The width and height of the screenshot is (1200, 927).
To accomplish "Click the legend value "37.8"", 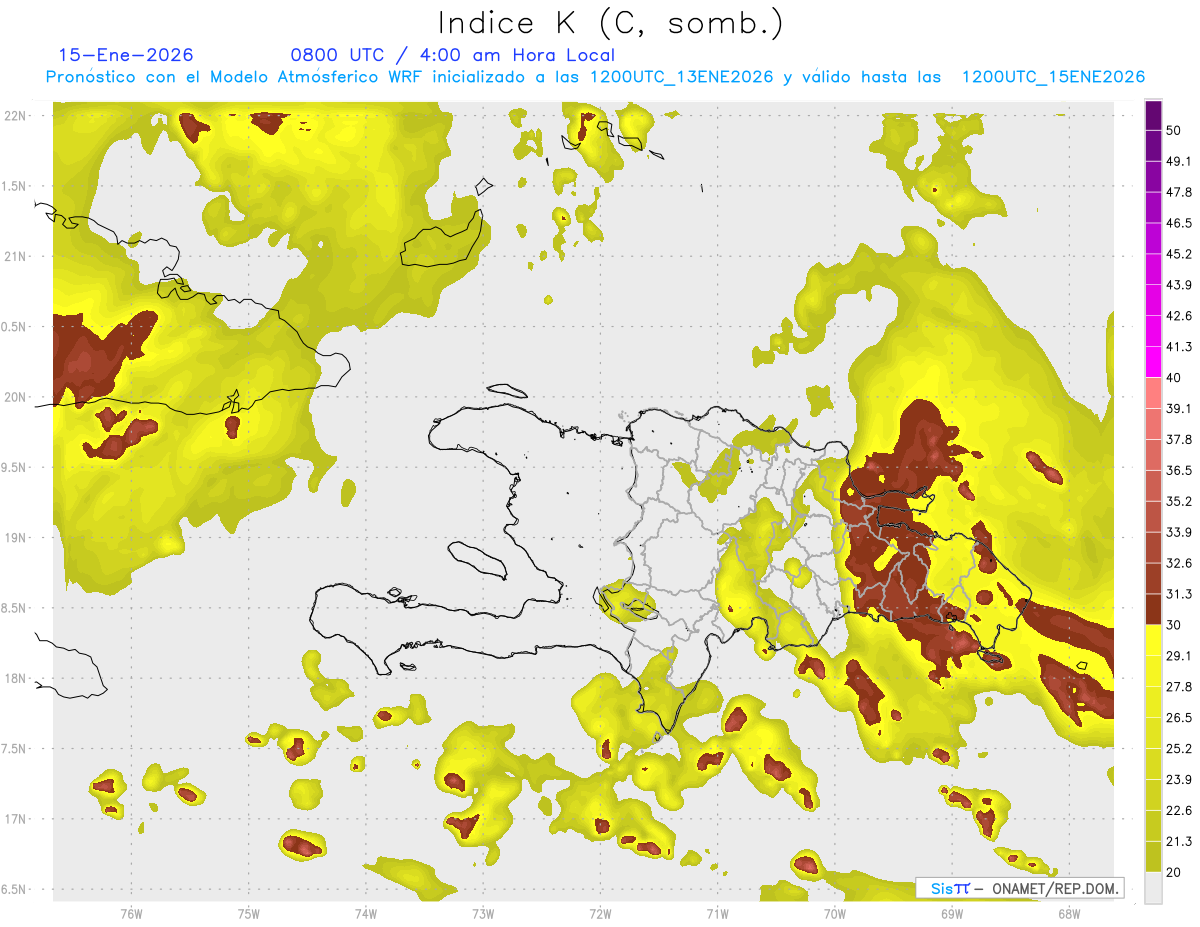I will (x=1179, y=439).
